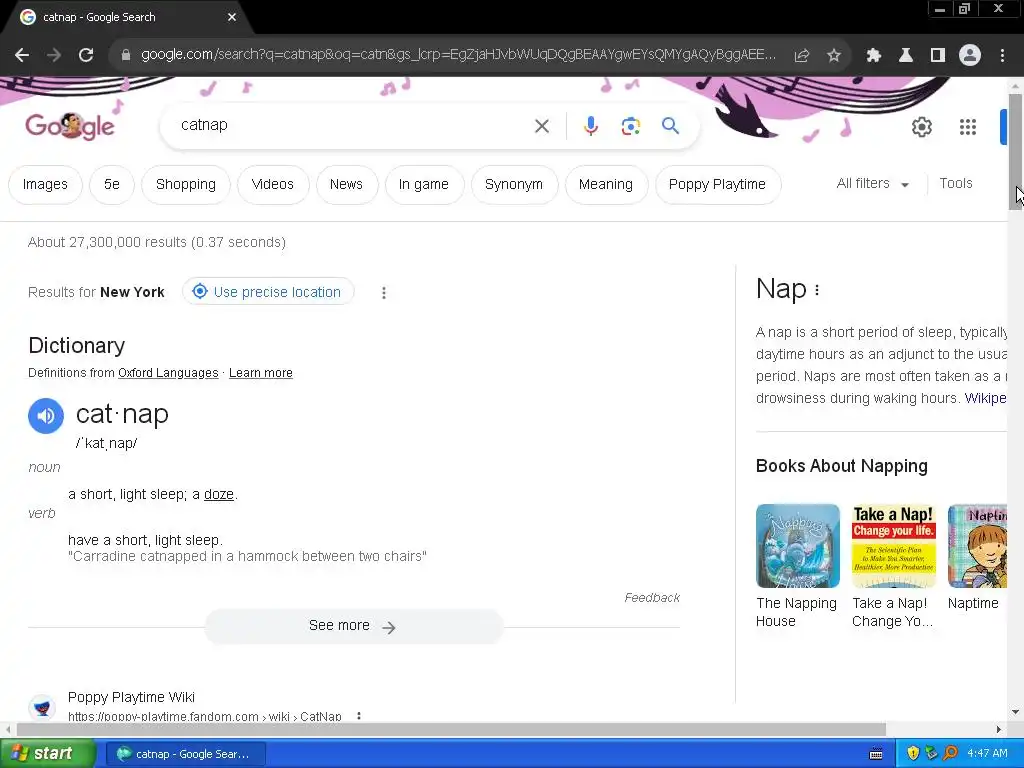Open Chrome Labs flask icon

tap(906, 56)
